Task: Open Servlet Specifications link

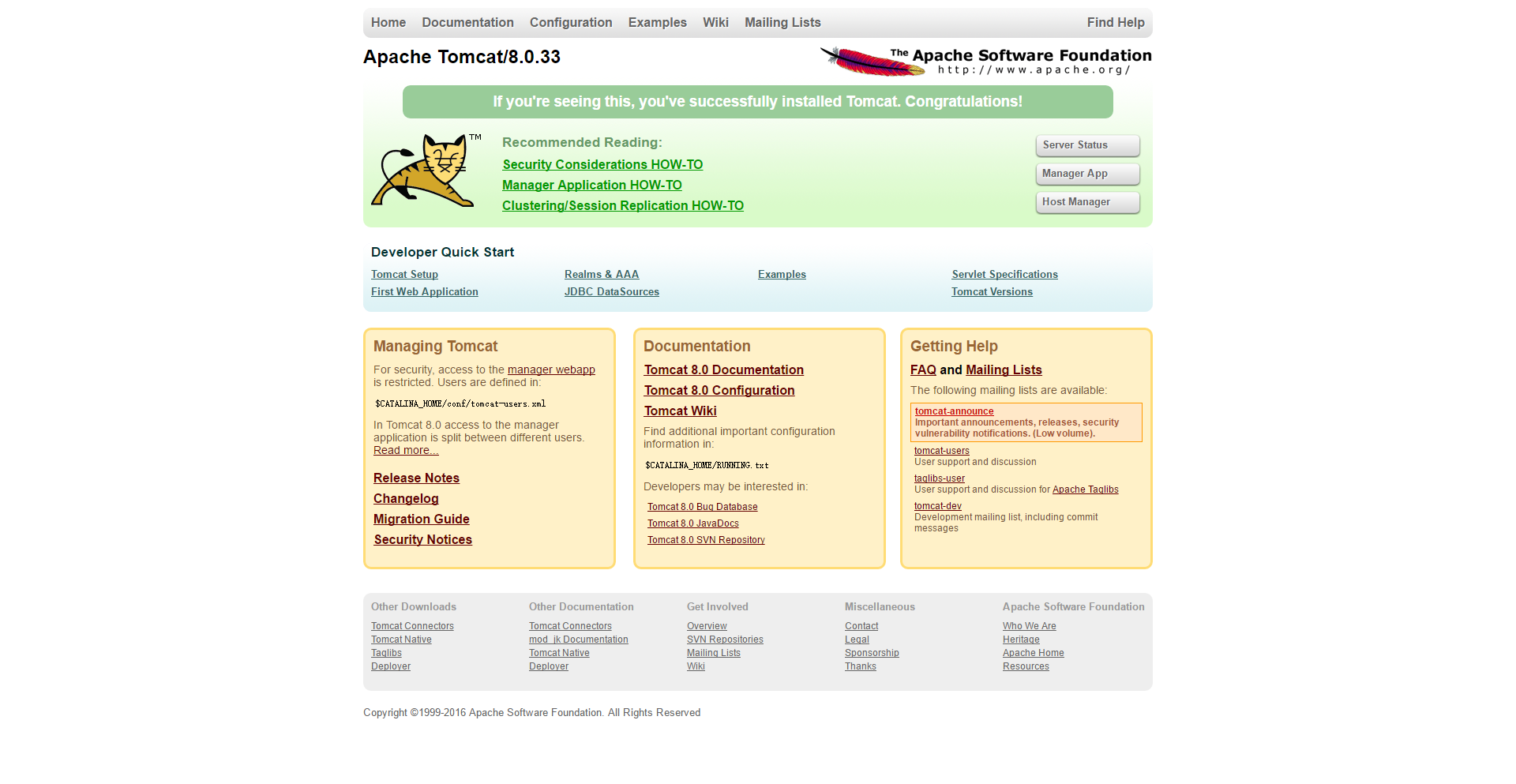Action: click(x=1004, y=275)
